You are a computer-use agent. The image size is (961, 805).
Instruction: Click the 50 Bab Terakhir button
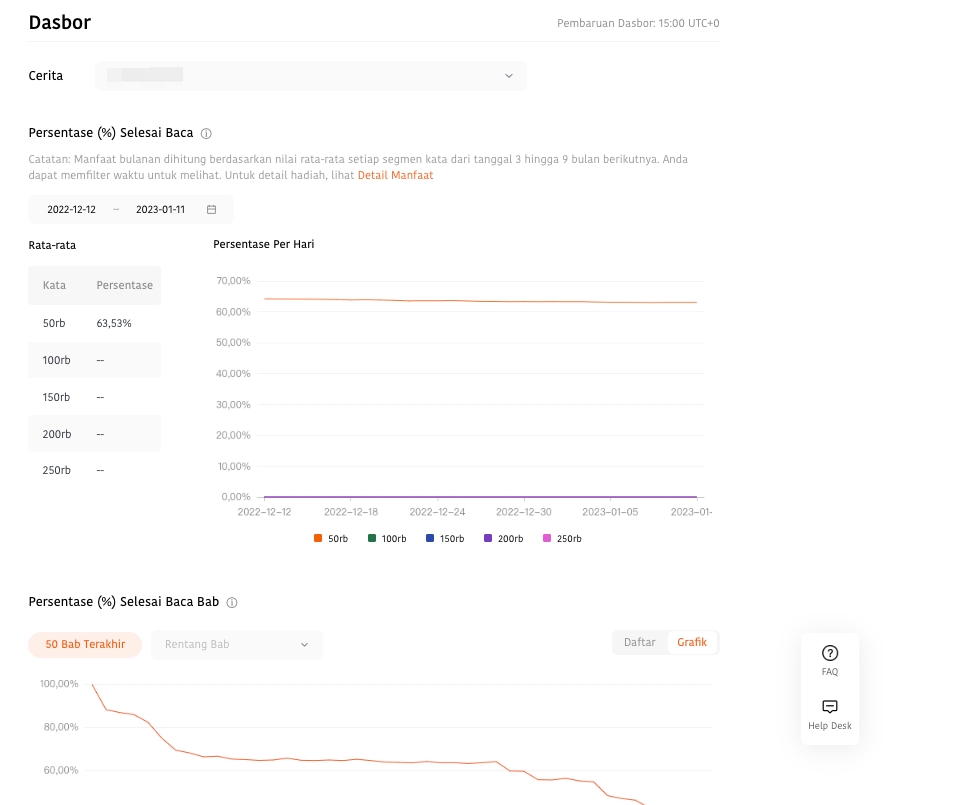tap(85, 645)
